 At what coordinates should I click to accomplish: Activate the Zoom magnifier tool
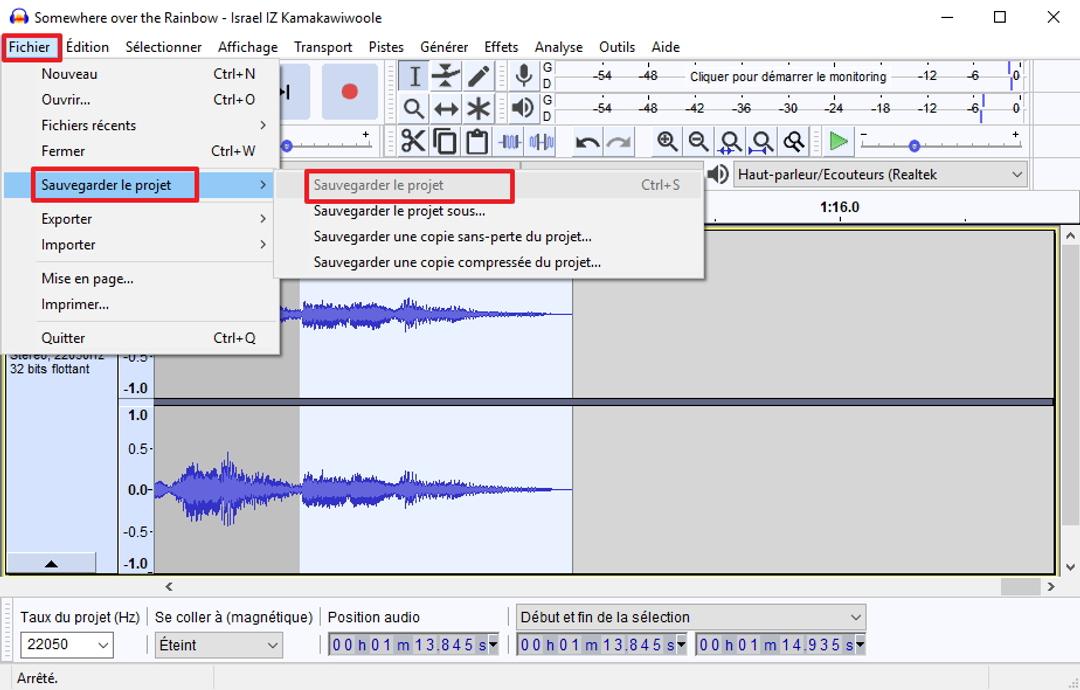point(414,108)
